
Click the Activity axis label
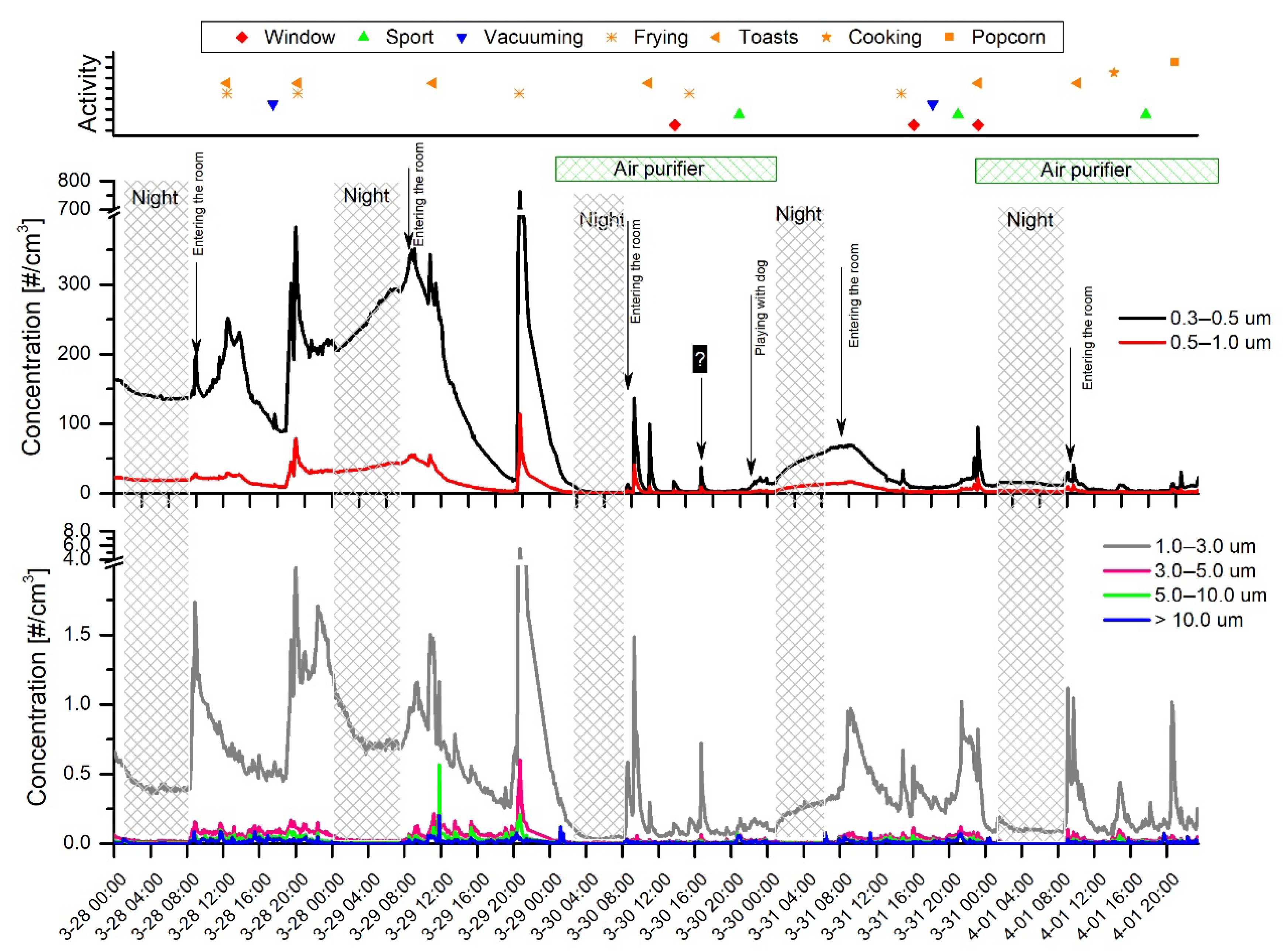point(88,93)
